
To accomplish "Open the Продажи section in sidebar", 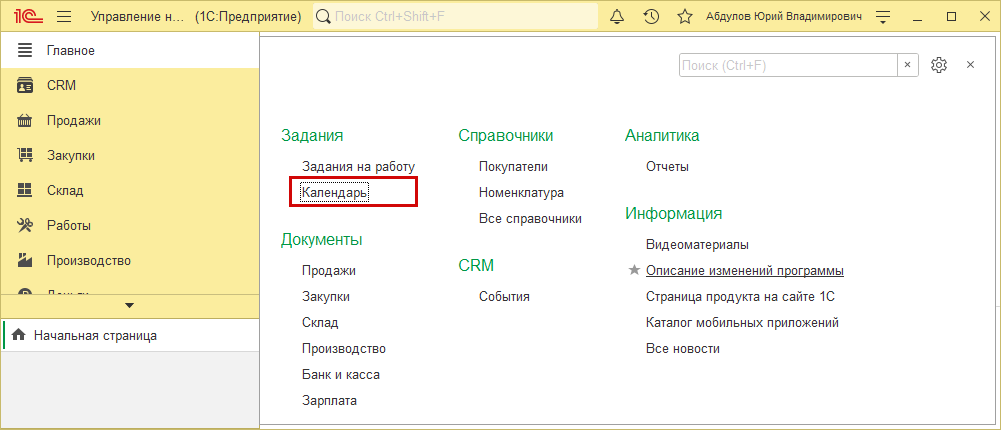I will 130,121.
